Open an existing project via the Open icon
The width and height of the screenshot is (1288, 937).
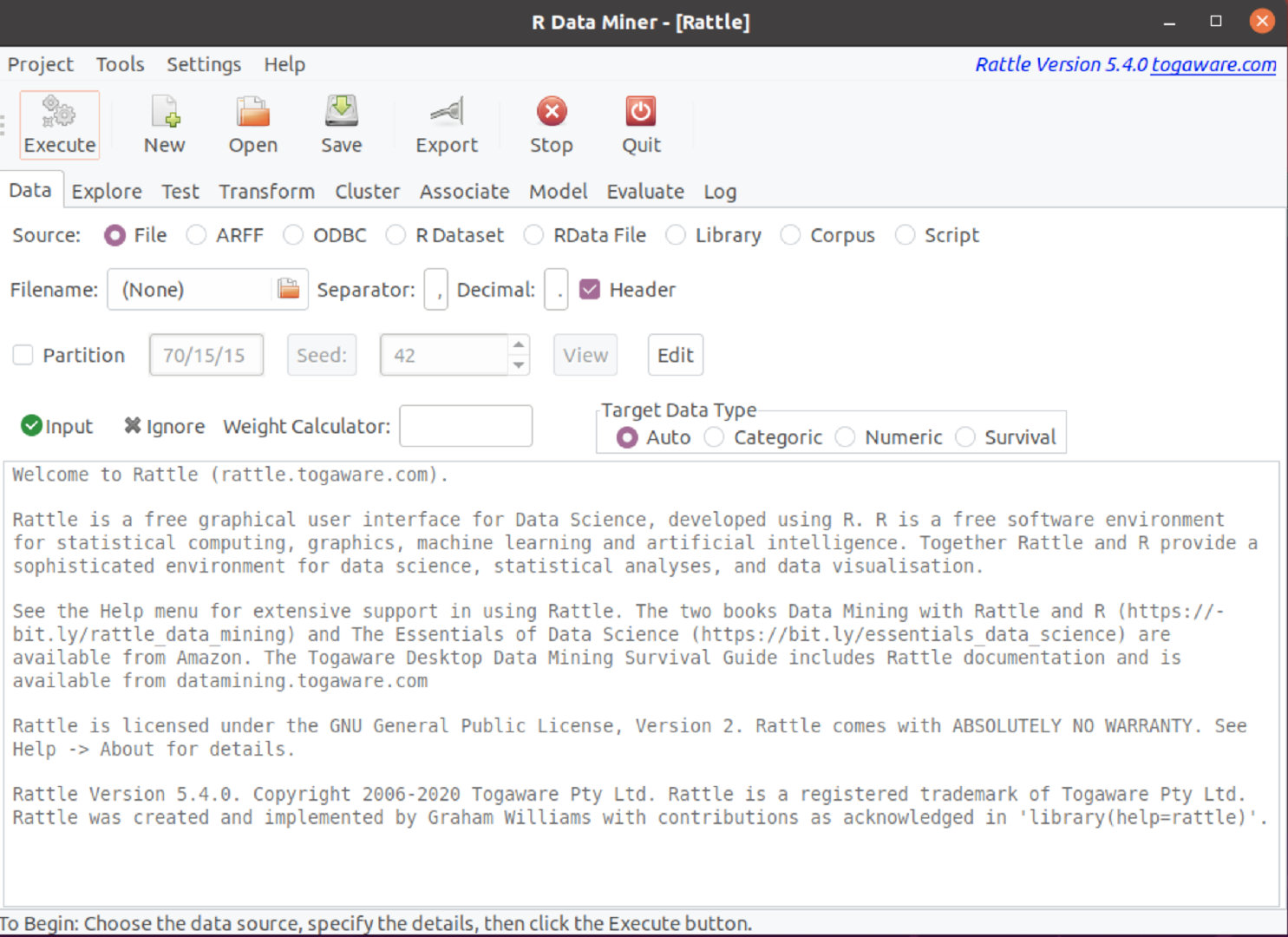[x=252, y=124]
